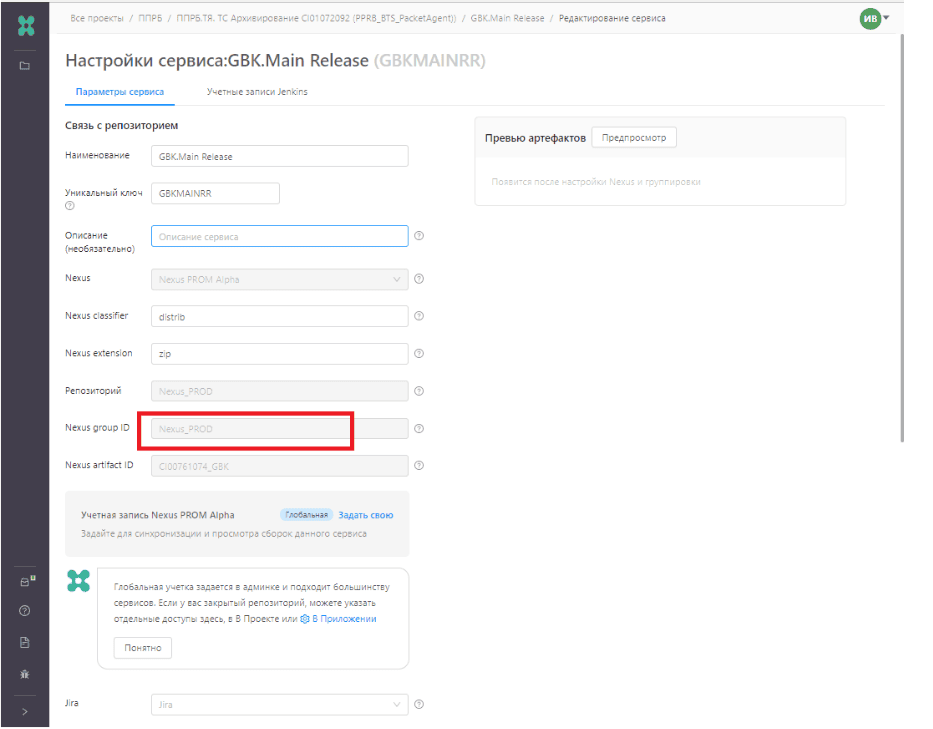Switch to Учетные записи Jenkins tab
Image resolution: width=933 pixels, height=729 pixels.
point(257,92)
